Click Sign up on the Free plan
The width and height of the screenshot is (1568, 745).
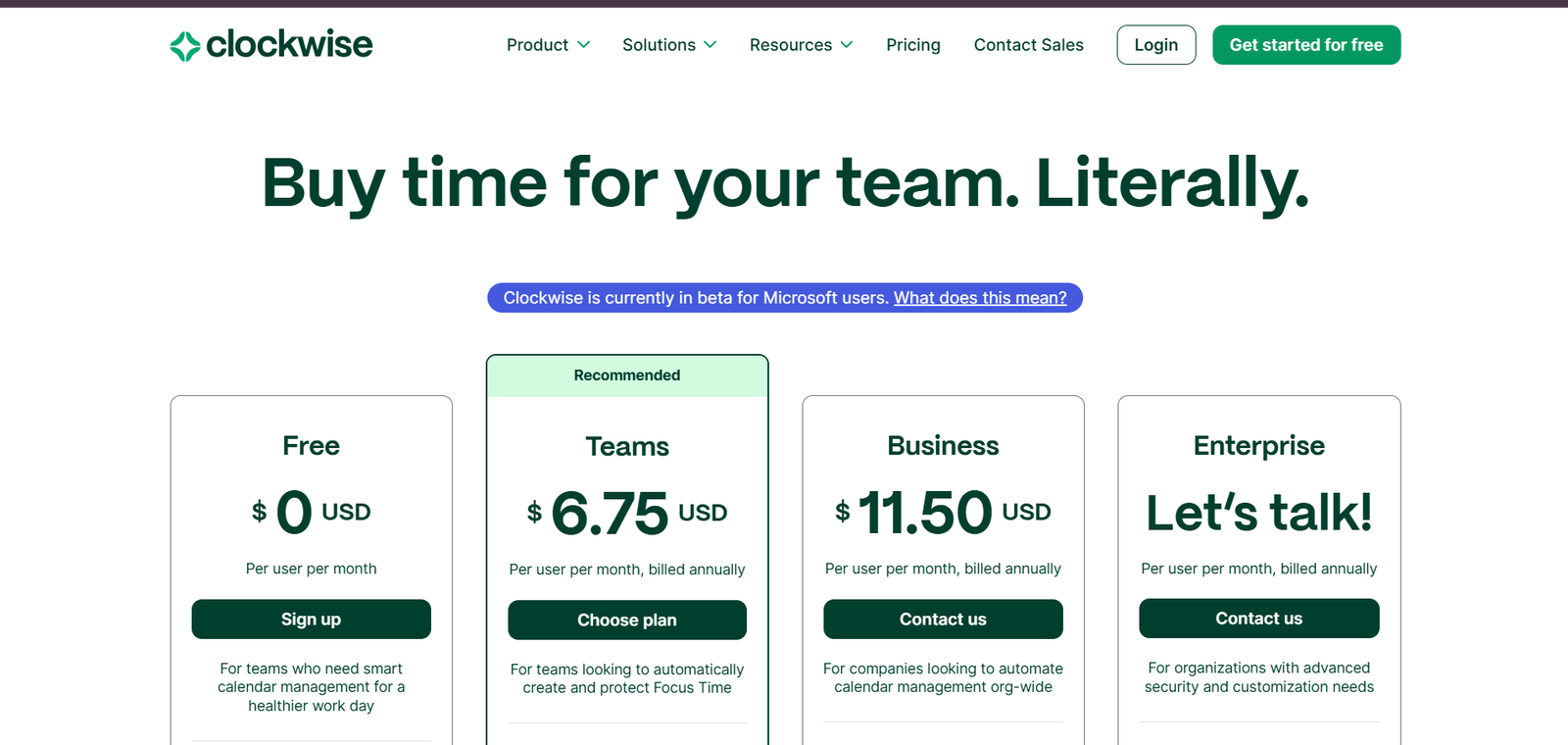coord(312,620)
